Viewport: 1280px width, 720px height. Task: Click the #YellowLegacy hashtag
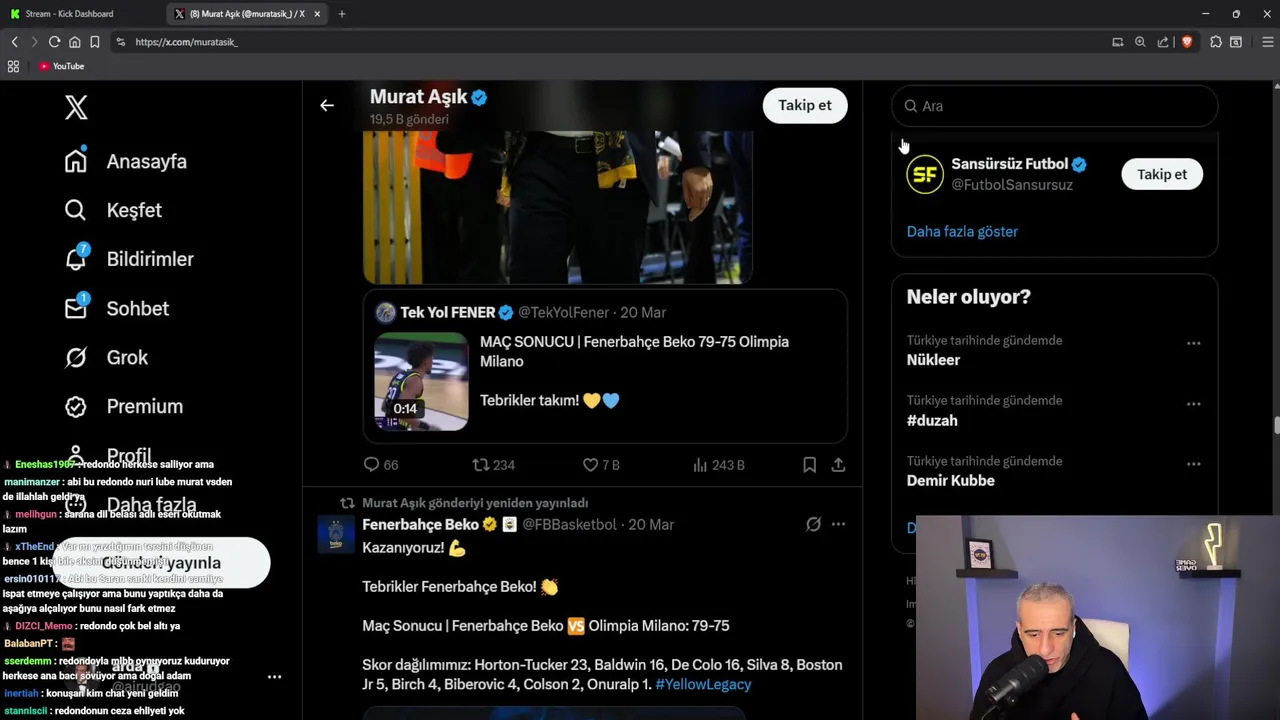[x=703, y=684]
